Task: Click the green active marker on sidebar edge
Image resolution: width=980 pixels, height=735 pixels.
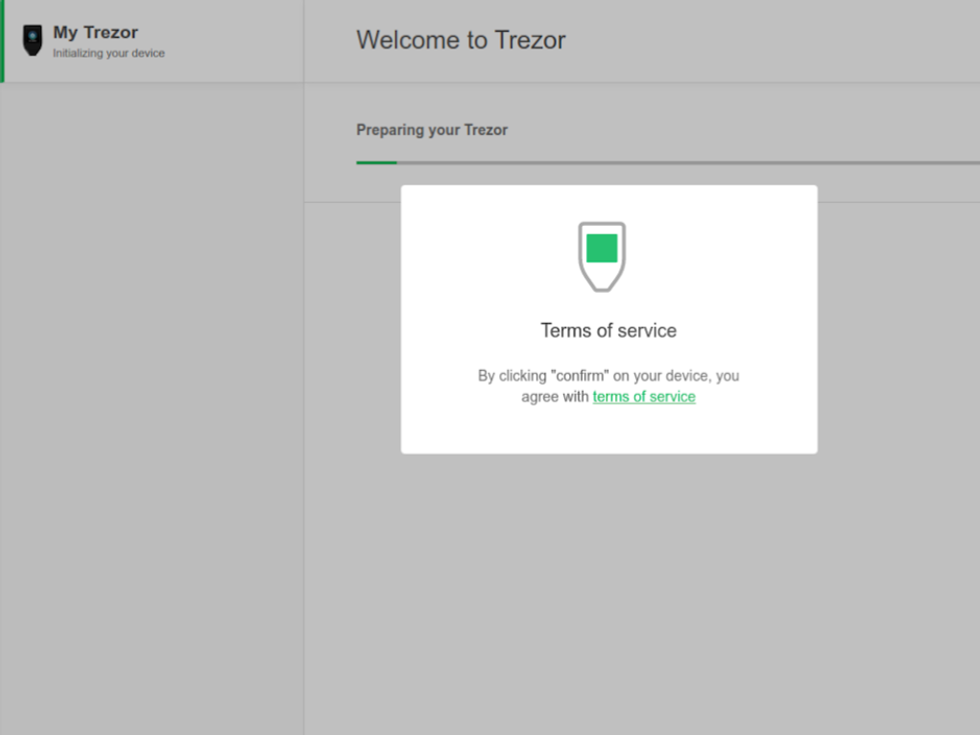Action: pyautogui.click(x=2, y=41)
